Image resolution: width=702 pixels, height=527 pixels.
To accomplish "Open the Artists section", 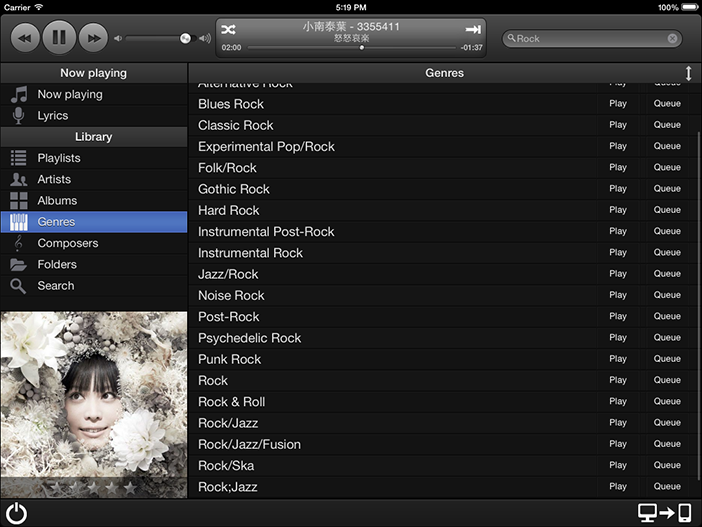I will 54,179.
